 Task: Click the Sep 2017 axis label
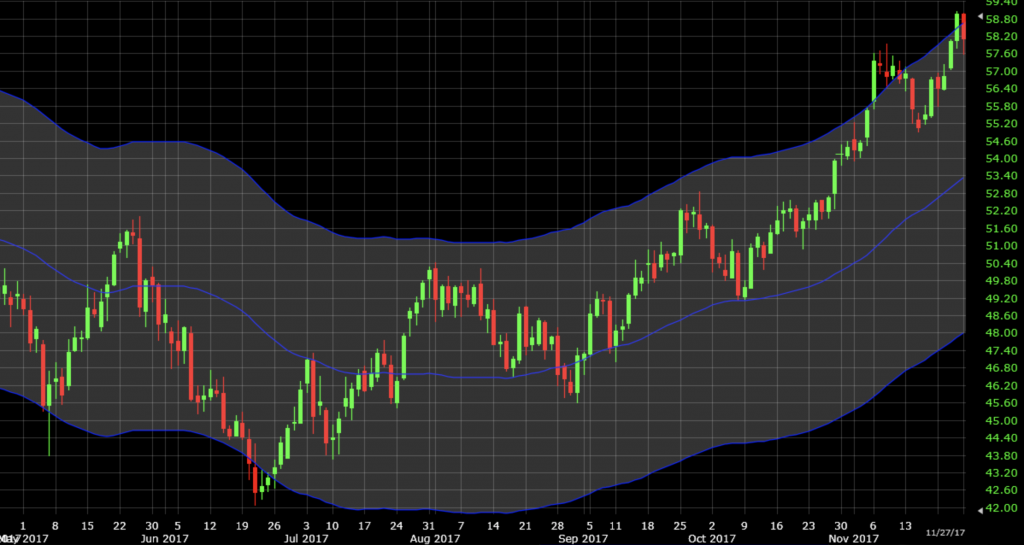click(582, 538)
